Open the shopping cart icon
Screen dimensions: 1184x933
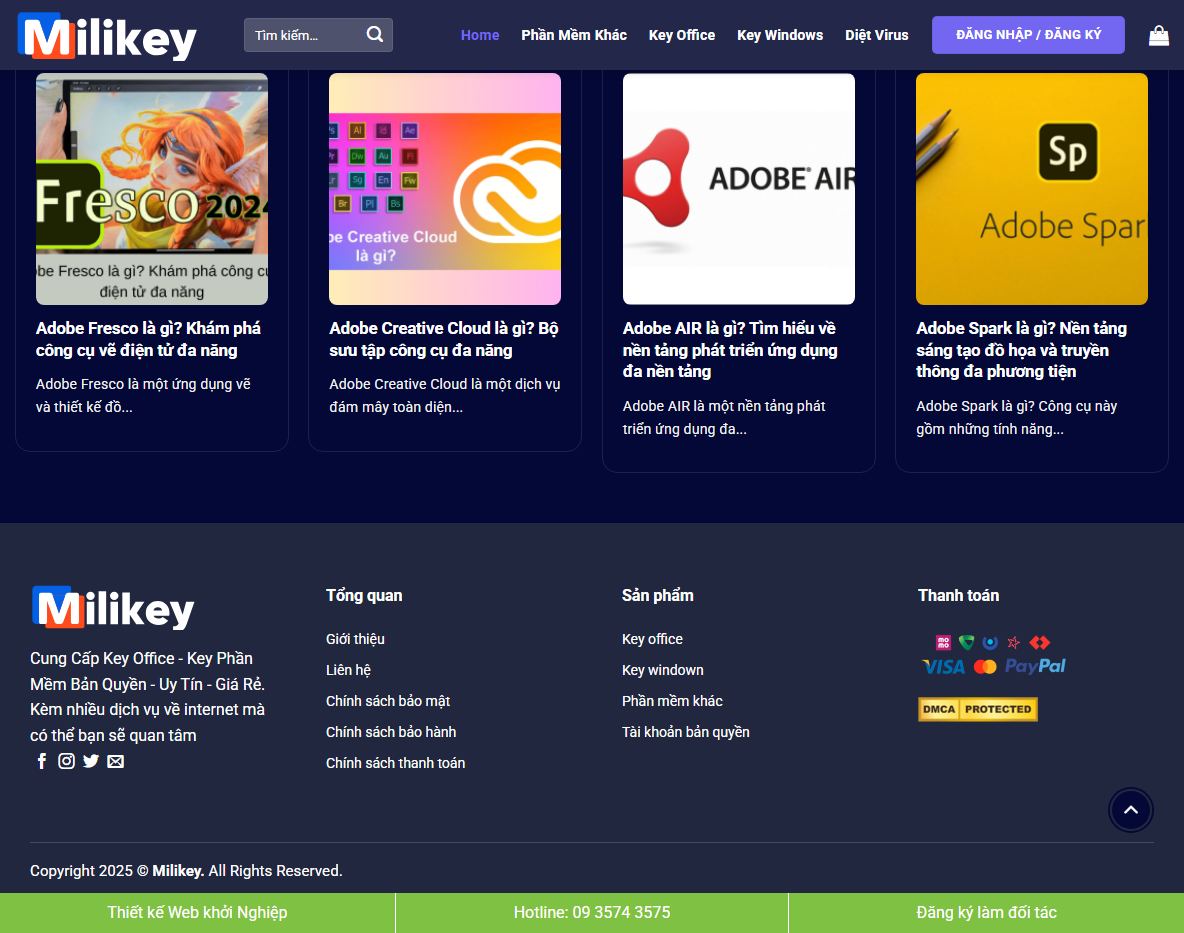1159,35
